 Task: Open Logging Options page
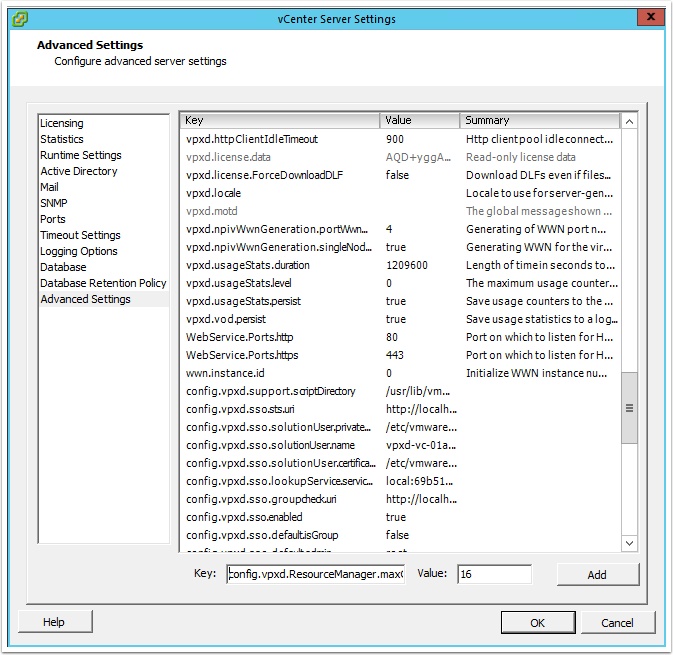point(79,251)
